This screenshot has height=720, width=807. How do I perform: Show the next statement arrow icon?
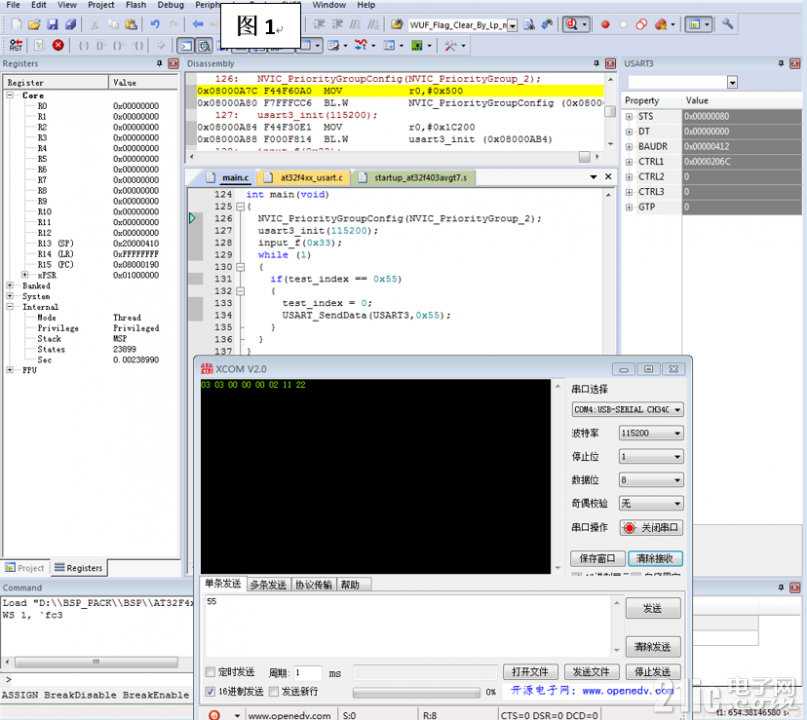pyautogui.click(x=161, y=45)
